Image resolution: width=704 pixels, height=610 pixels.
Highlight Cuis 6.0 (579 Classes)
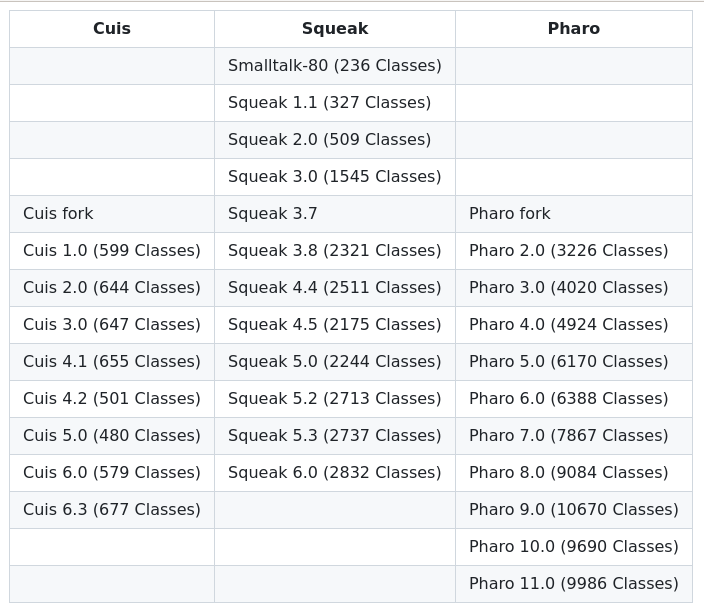(112, 473)
